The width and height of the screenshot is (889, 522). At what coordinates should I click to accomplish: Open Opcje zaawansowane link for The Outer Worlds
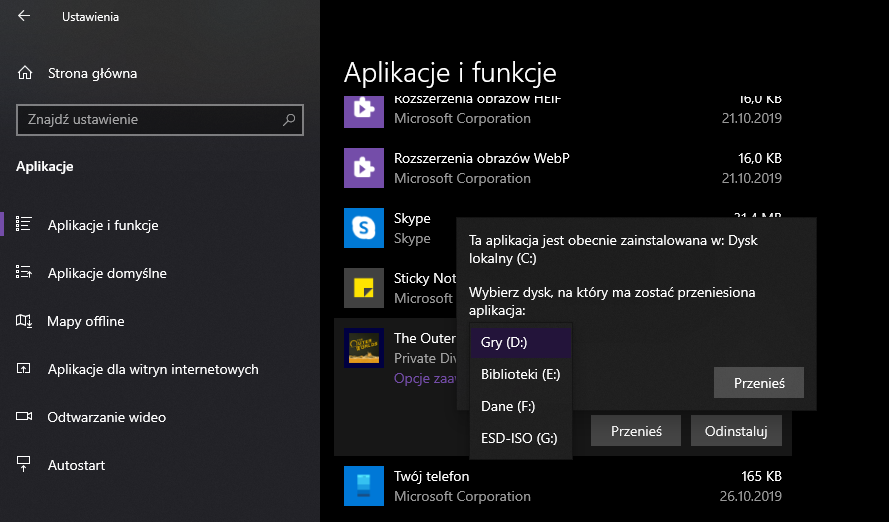(425, 378)
